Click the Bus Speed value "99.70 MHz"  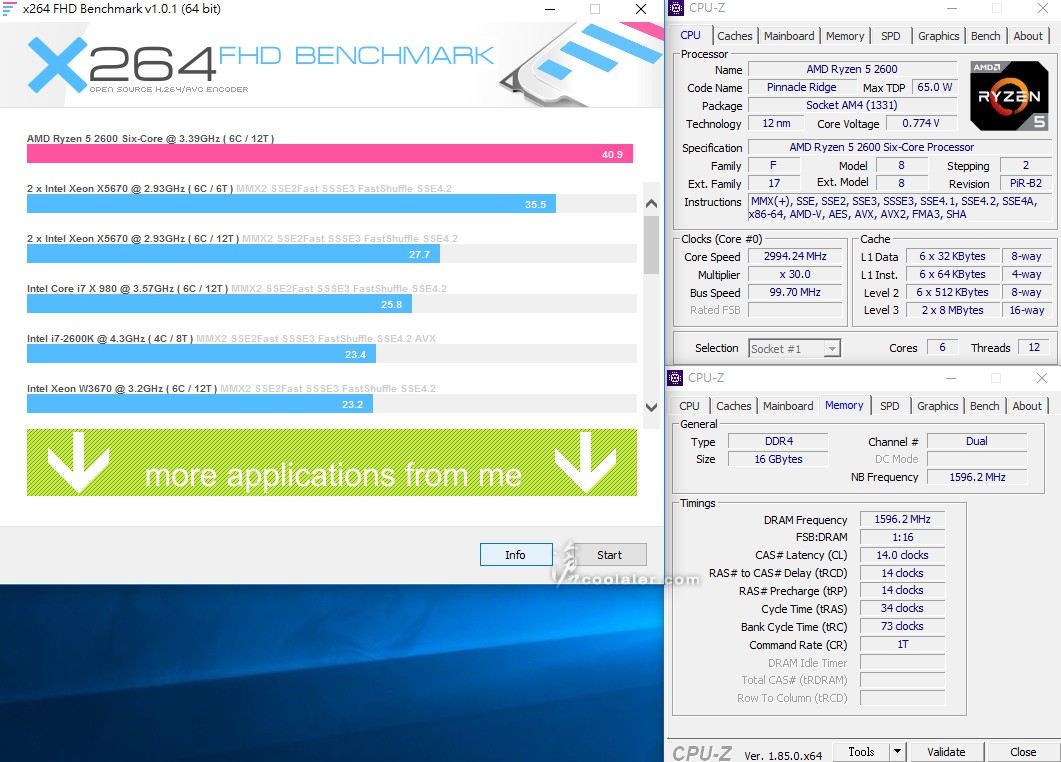(795, 292)
